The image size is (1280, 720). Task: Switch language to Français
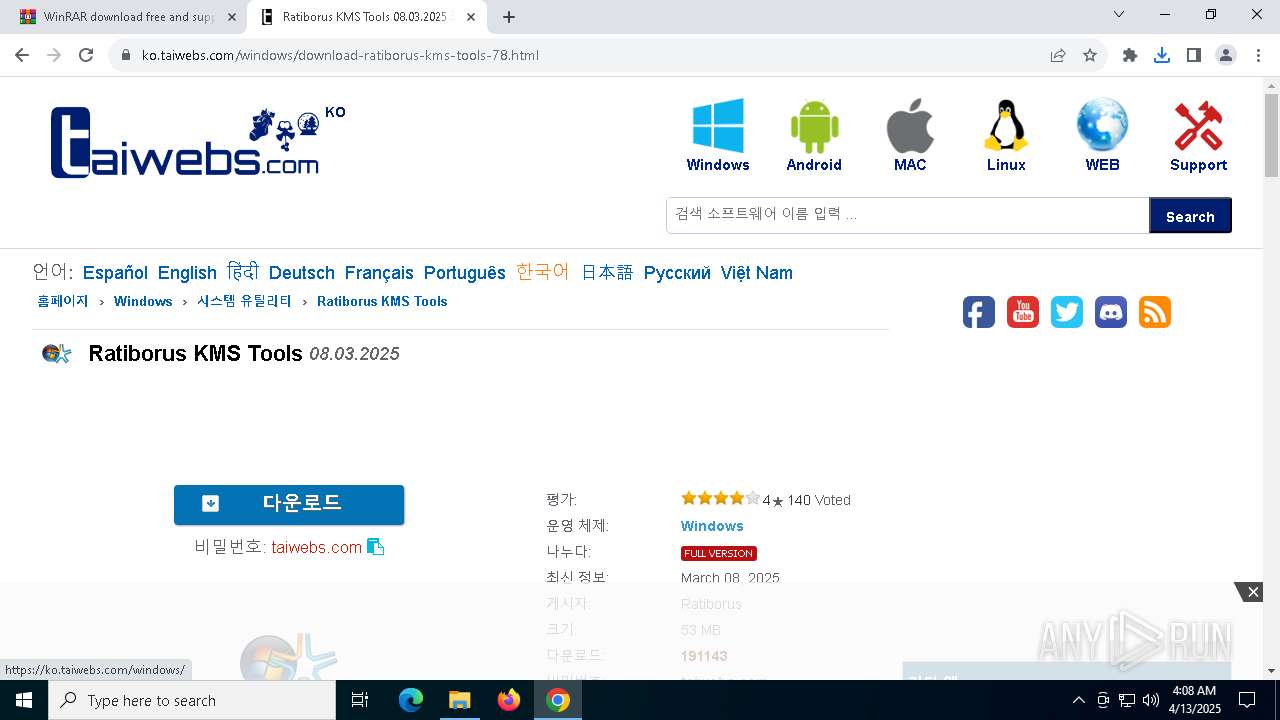coord(379,273)
